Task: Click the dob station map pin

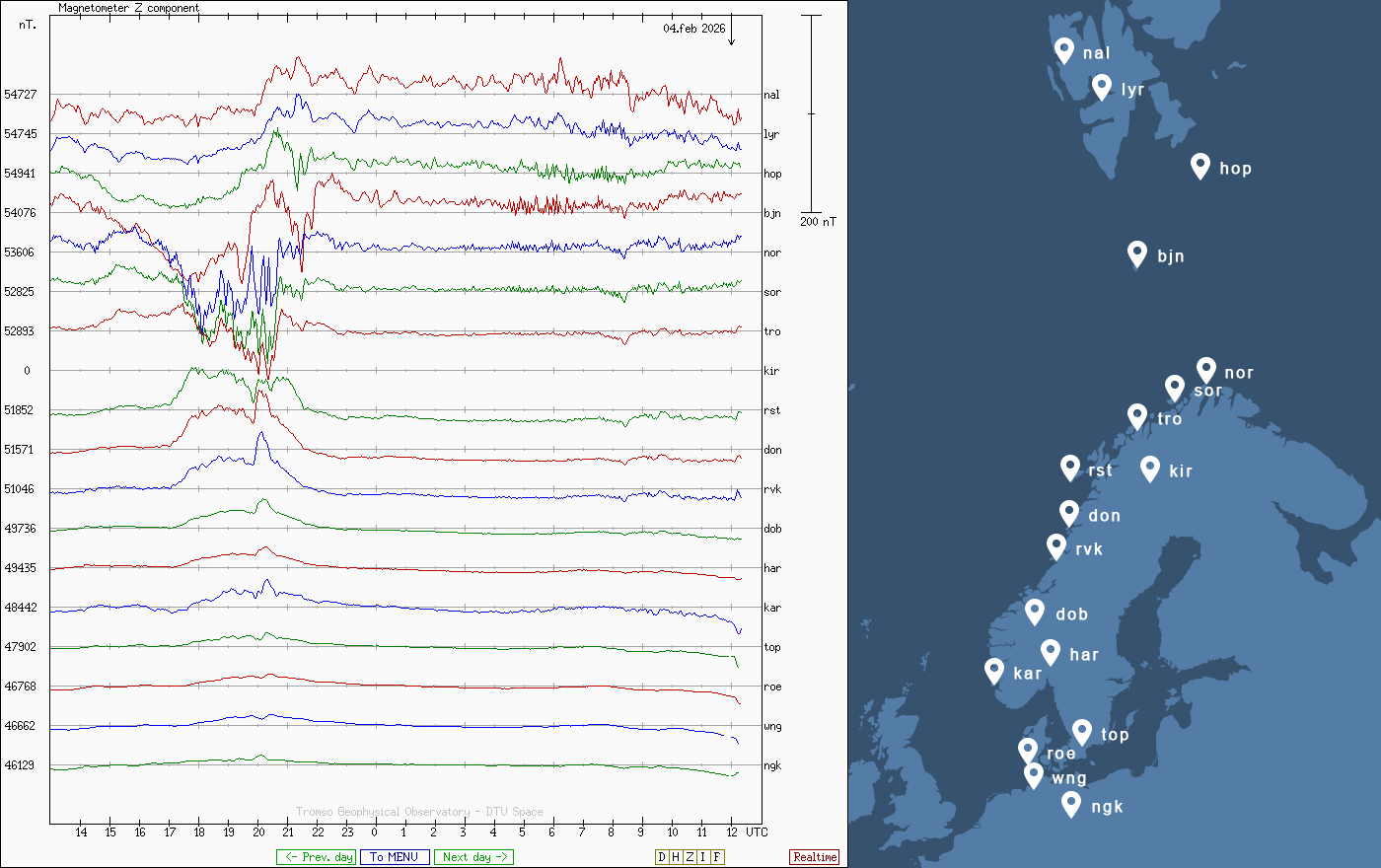Action: tap(1035, 612)
